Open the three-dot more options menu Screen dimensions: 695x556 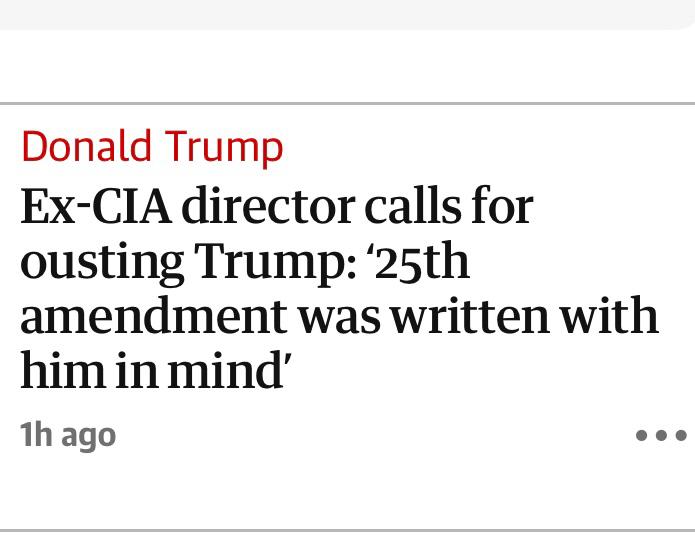[x=661, y=435]
